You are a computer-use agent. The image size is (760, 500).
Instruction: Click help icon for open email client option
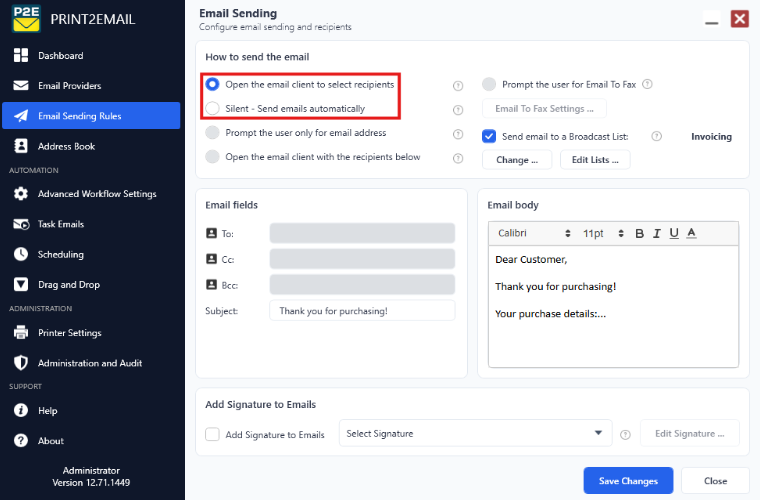coord(458,86)
